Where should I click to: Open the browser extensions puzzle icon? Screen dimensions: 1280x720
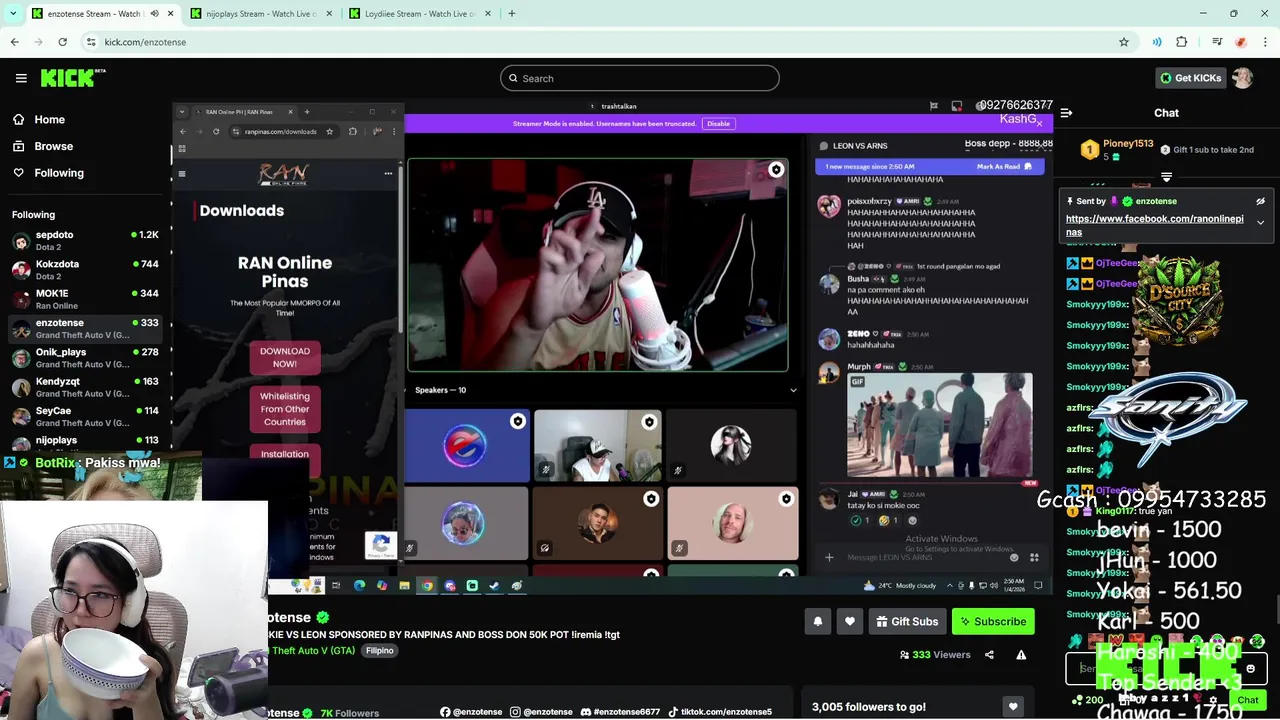point(1181,42)
